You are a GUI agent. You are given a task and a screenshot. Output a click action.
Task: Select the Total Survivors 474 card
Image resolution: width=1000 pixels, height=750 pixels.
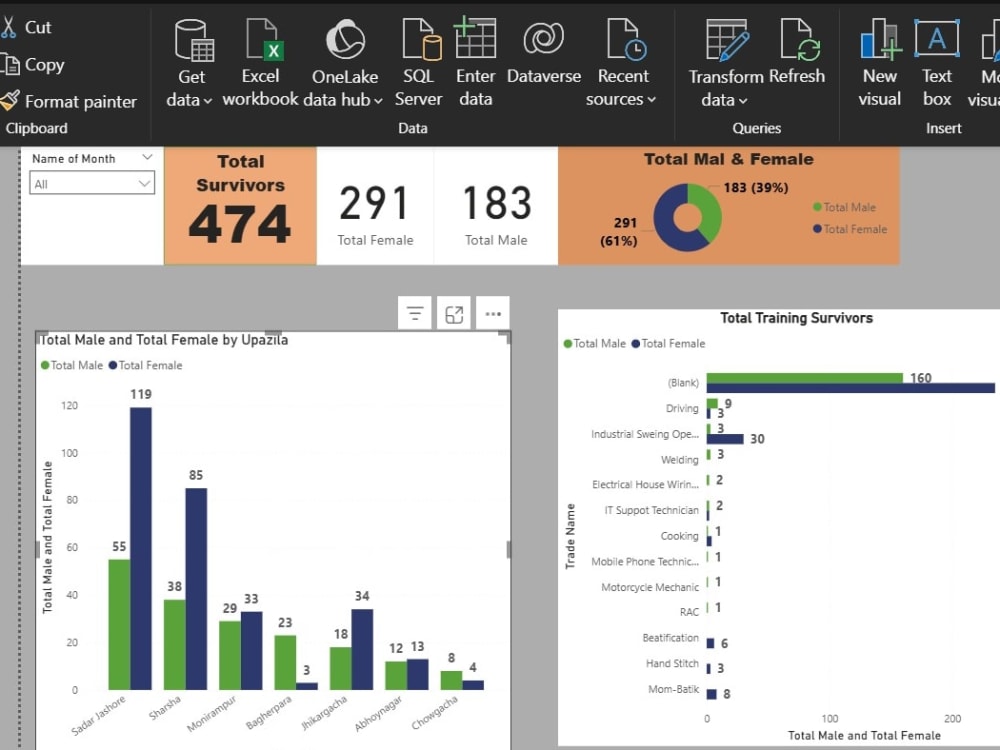(x=240, y=205)
